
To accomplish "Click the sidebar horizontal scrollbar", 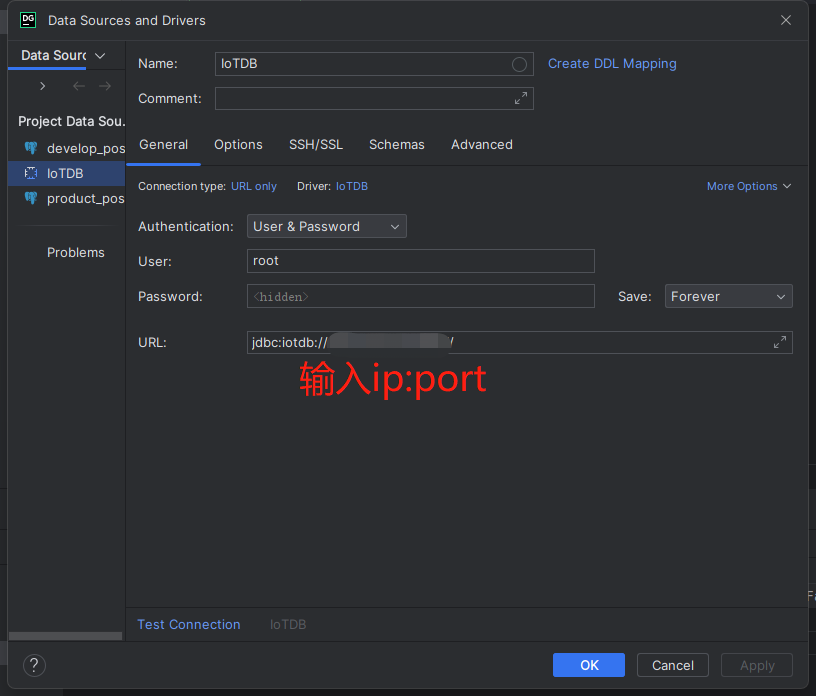I will (x=66, y=636).
